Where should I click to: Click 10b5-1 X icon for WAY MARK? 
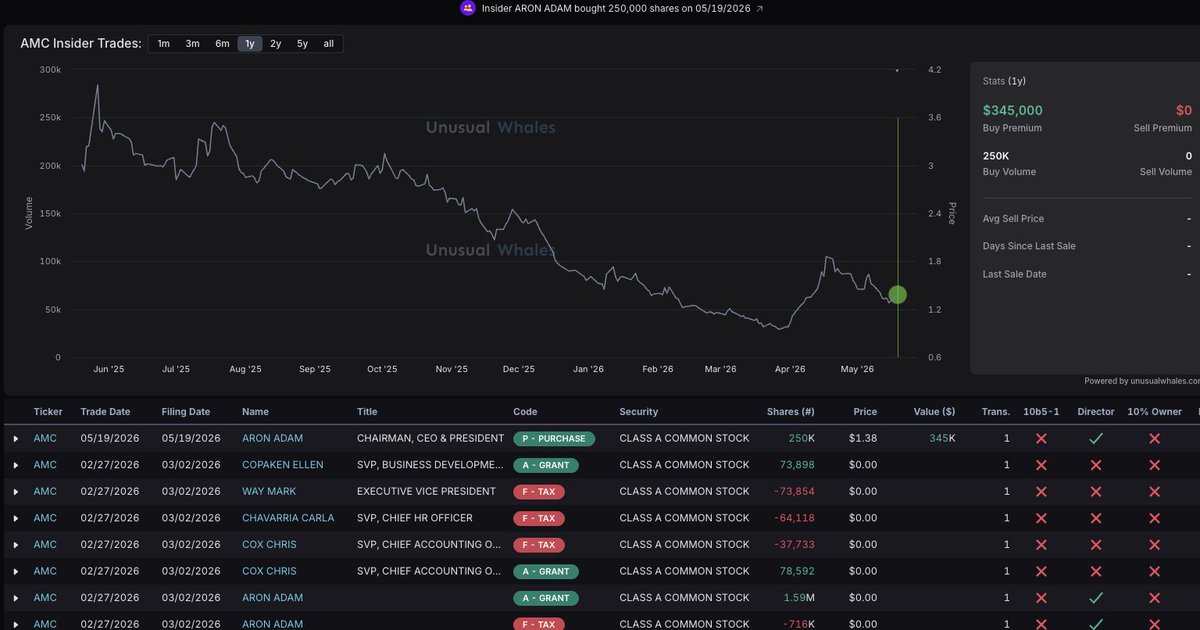1041,491
